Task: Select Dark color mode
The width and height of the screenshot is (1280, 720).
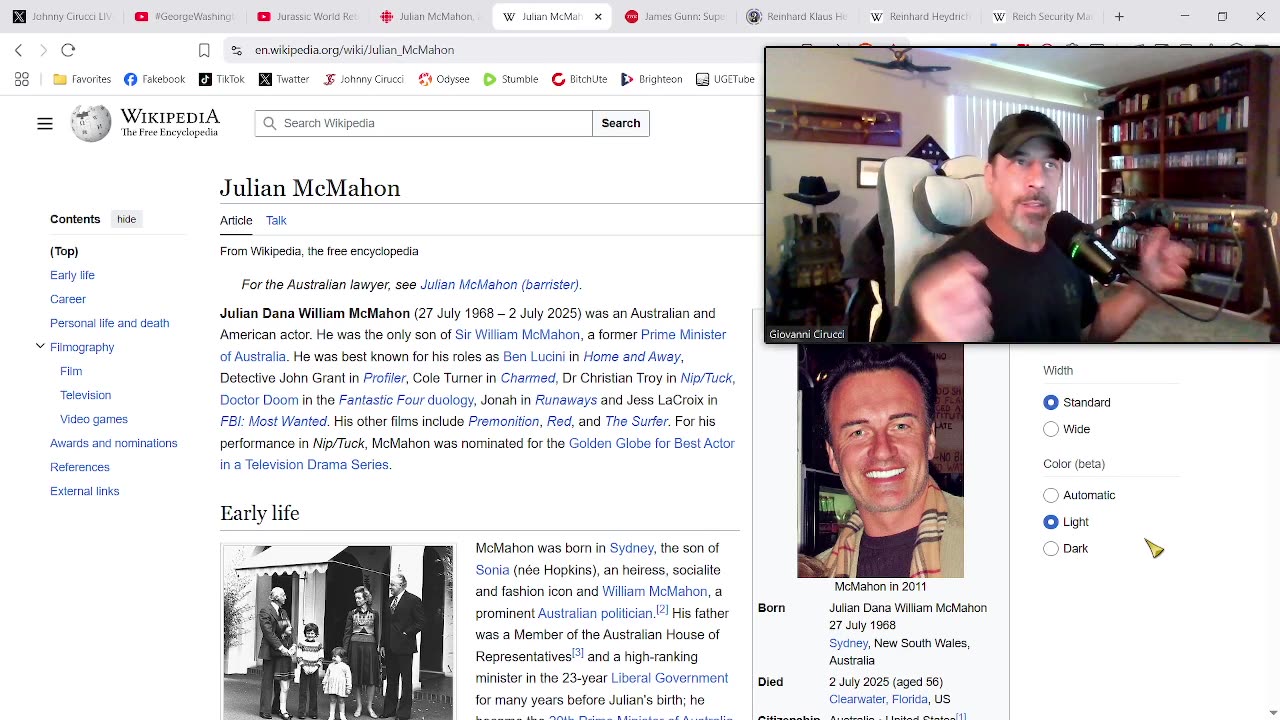Action: [x=1051, y=549]
